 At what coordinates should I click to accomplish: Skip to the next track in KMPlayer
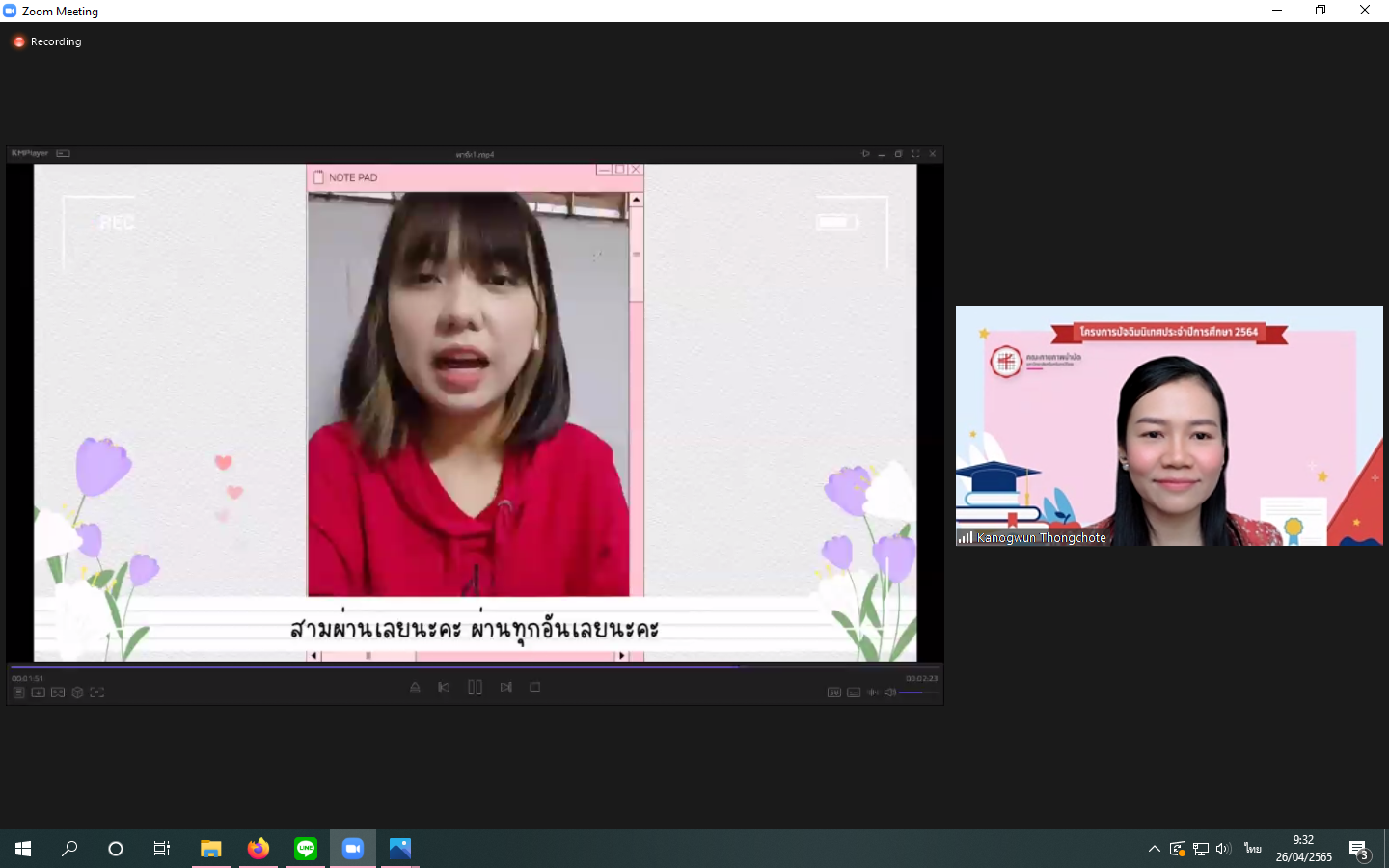[506, 688]
